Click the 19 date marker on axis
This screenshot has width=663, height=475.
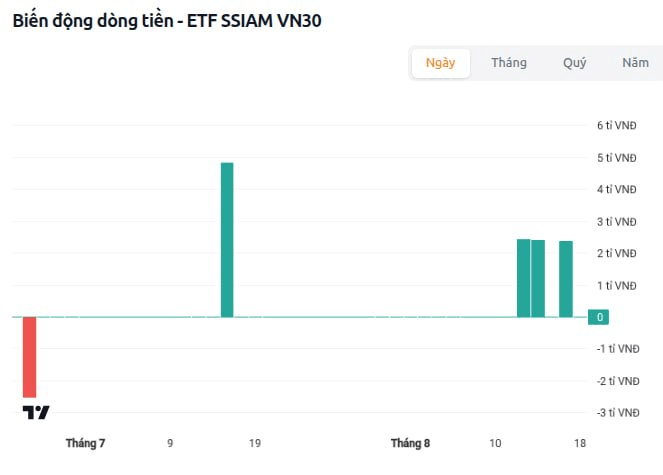[x=255, y=443]
